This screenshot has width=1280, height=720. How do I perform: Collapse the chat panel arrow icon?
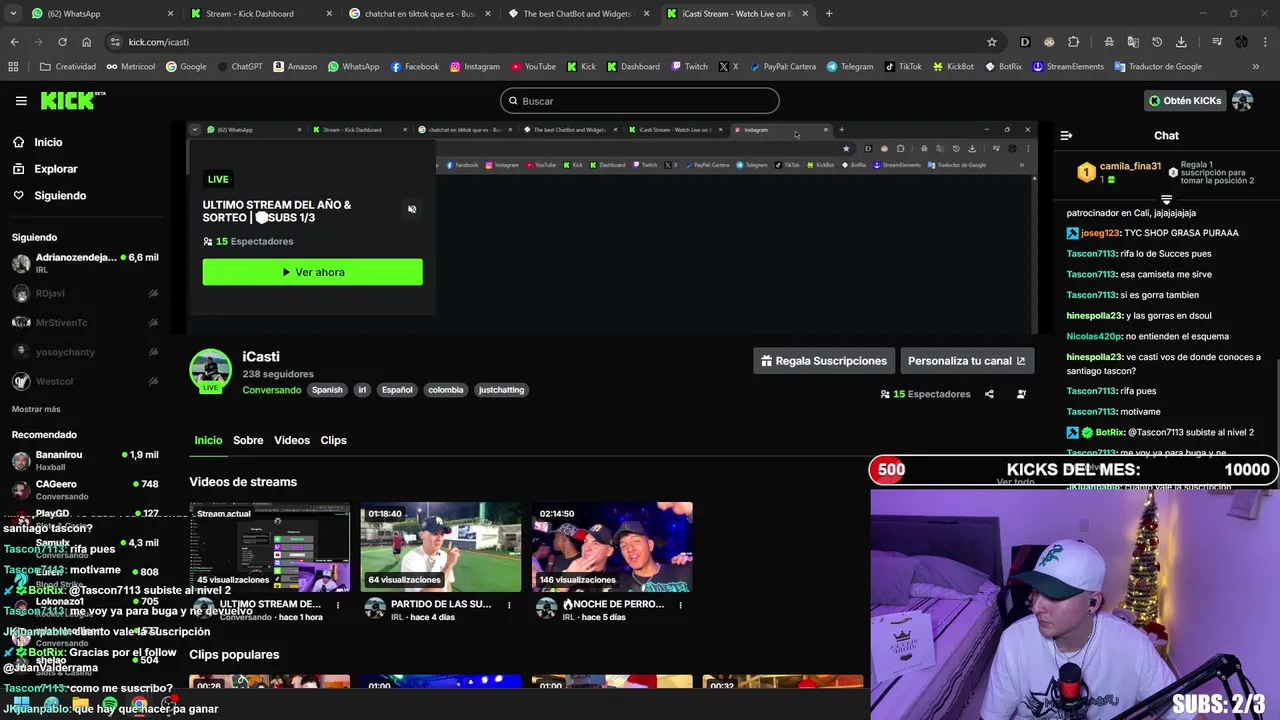point(1066,135)
